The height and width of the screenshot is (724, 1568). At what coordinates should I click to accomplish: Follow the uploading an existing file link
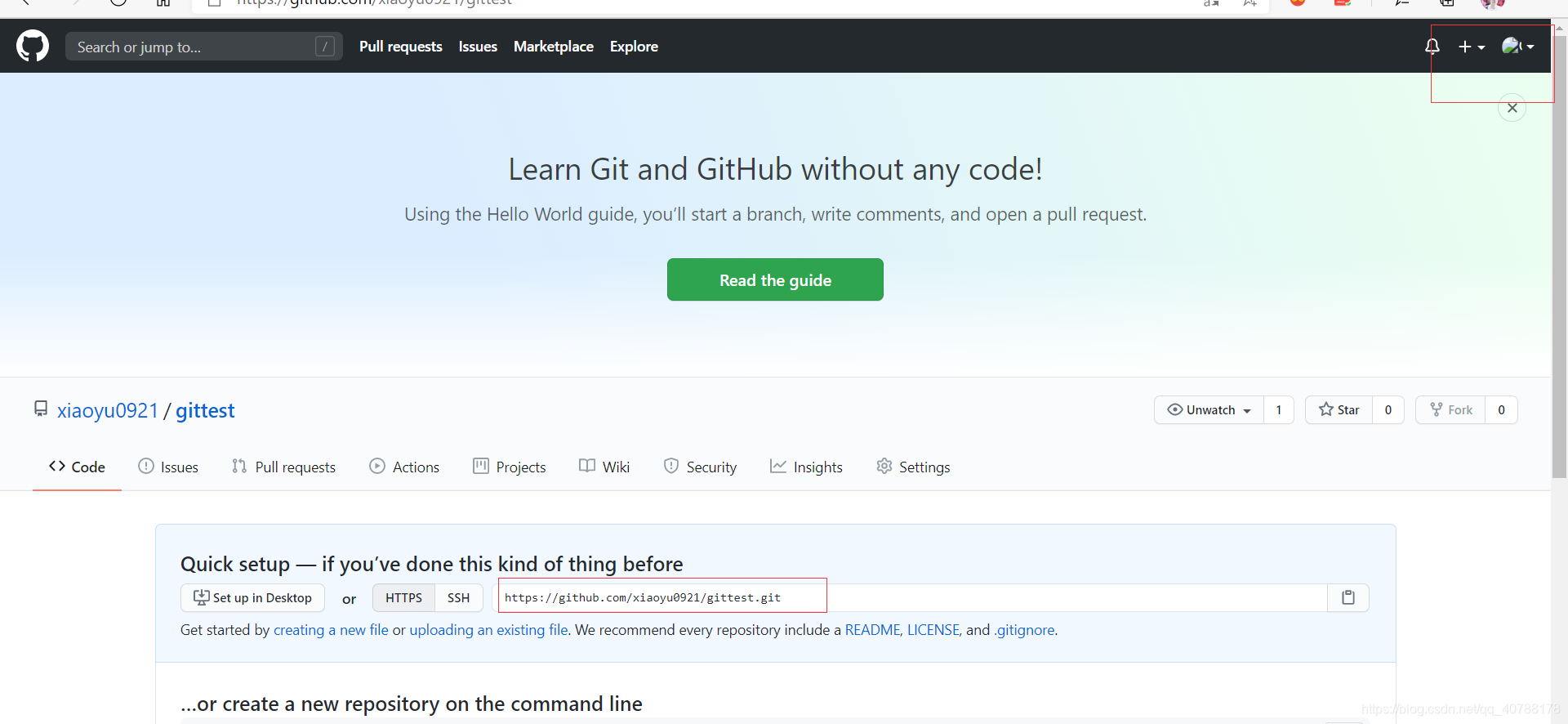point(488,630)
